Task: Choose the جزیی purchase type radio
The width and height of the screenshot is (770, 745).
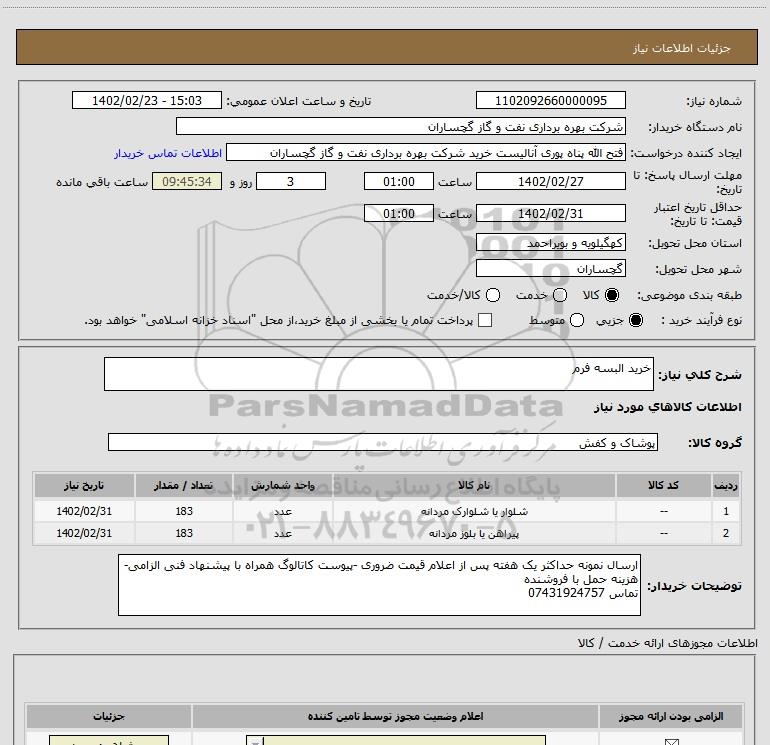Action: pos(635,320)
